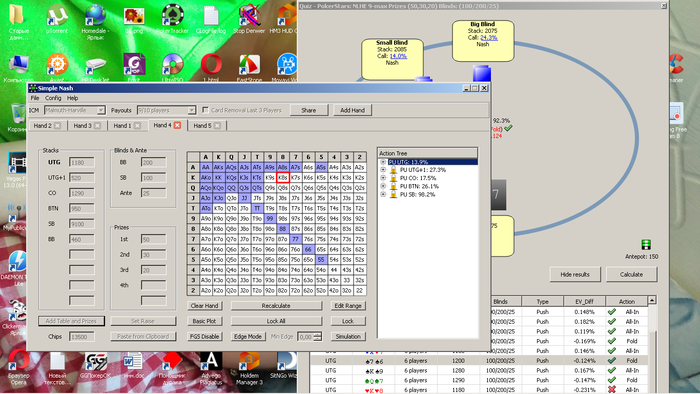Click the Big Blind Call 24.3% link
700x394 pixels.
(489, 38)
